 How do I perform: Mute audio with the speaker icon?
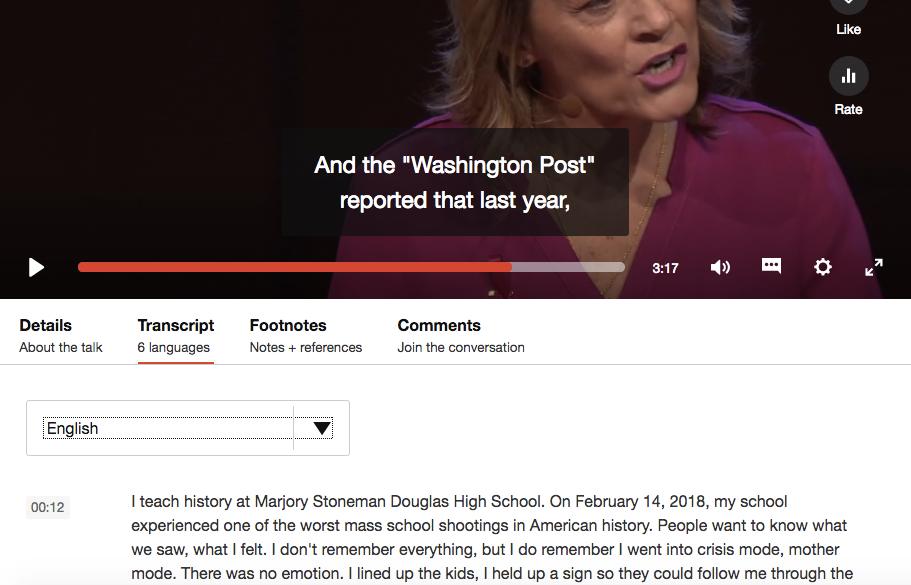720,267
